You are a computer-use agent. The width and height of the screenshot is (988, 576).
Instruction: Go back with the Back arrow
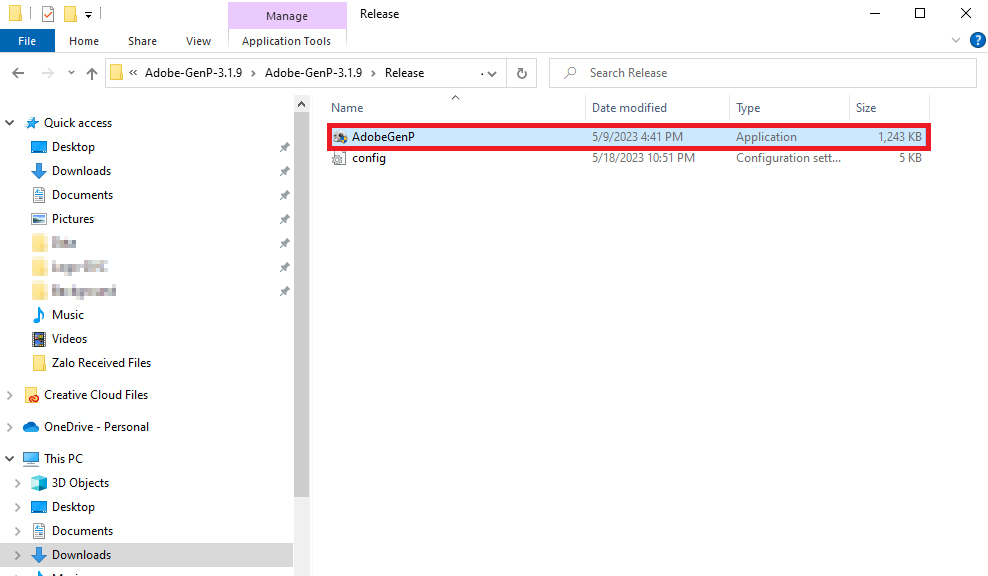click(x=18, y=73)
